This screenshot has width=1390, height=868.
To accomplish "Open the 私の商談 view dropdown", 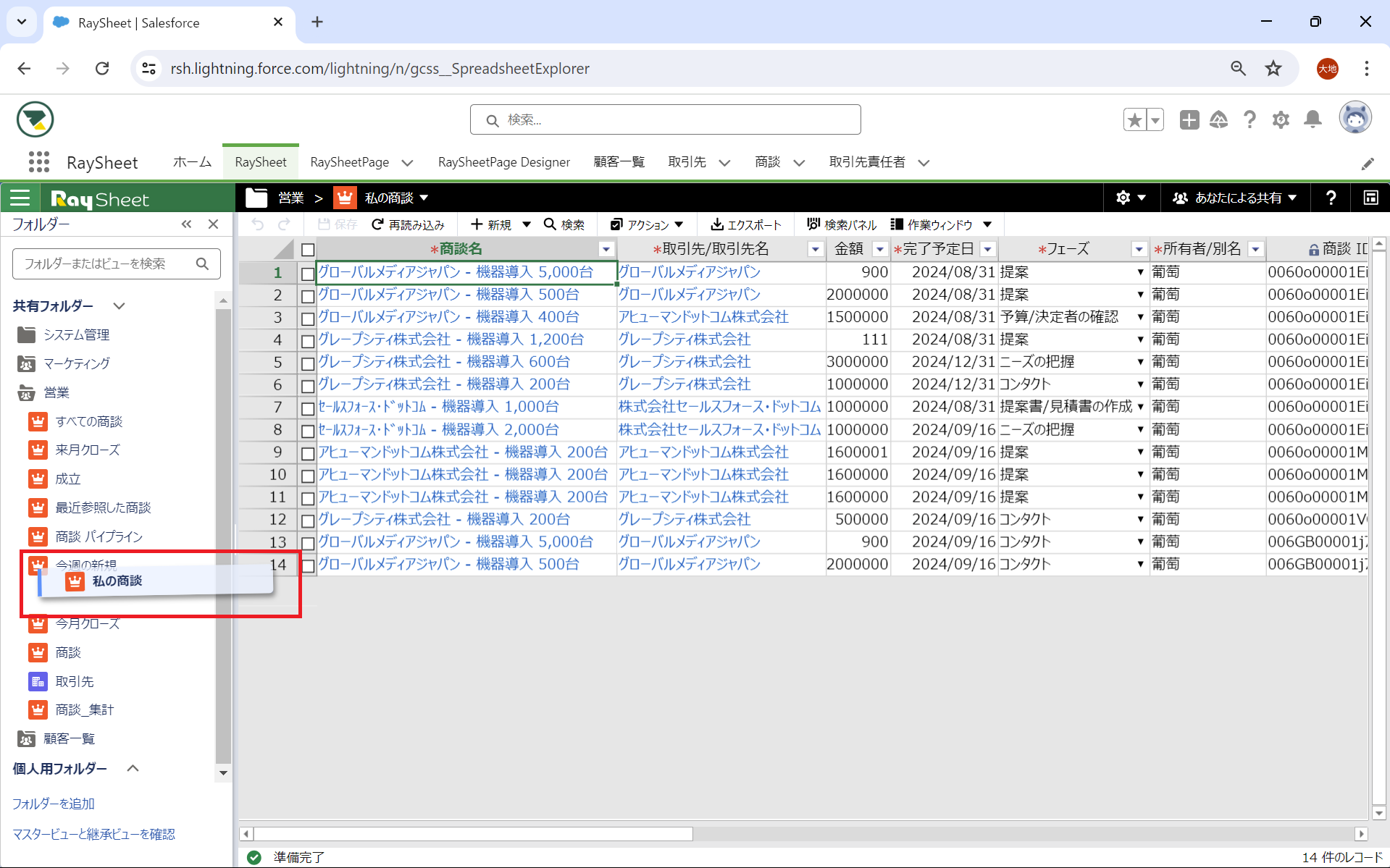I will pyautogui.click(x=424, y=198).
